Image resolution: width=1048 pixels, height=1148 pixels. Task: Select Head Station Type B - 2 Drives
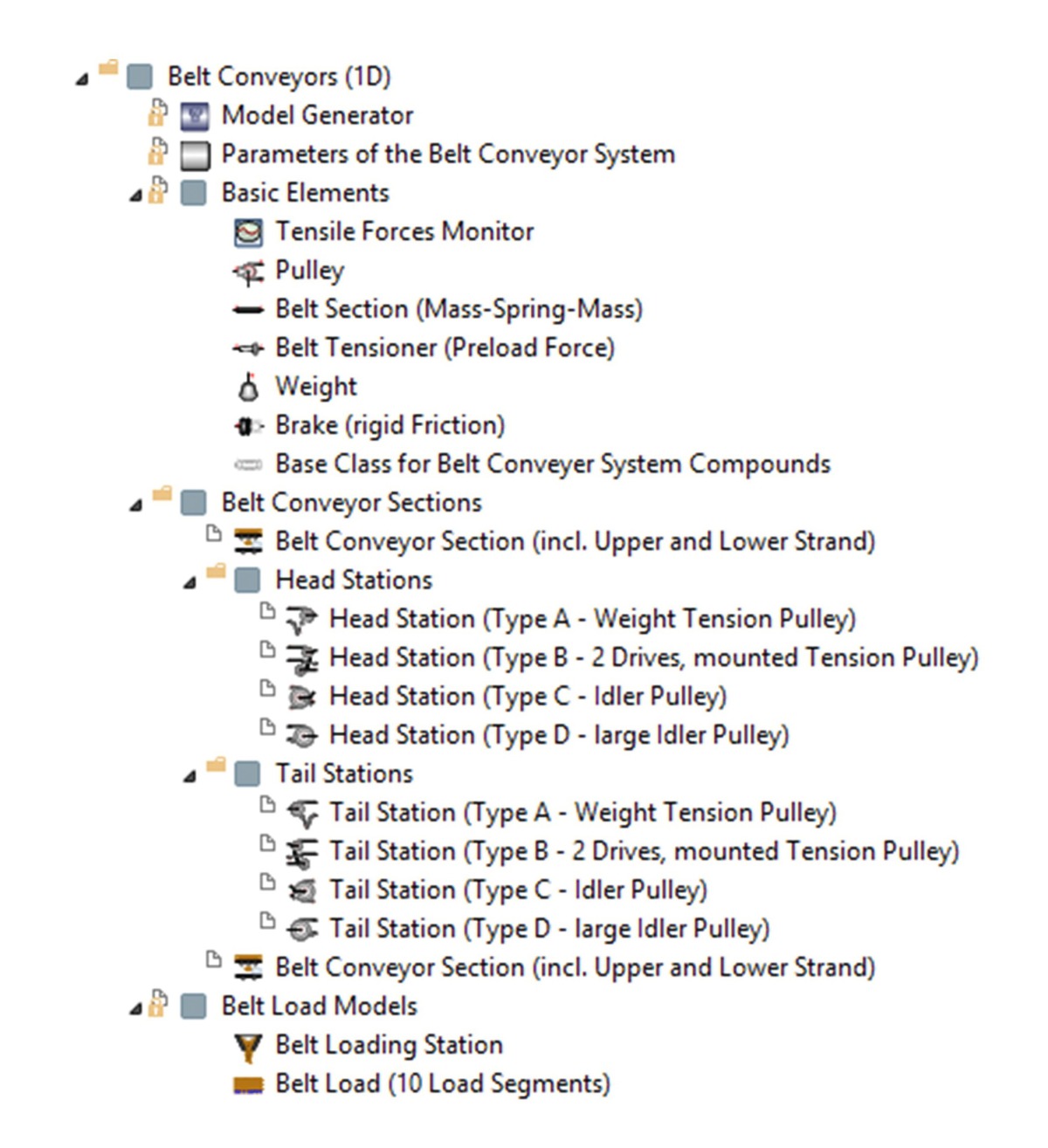coord(654,657)
